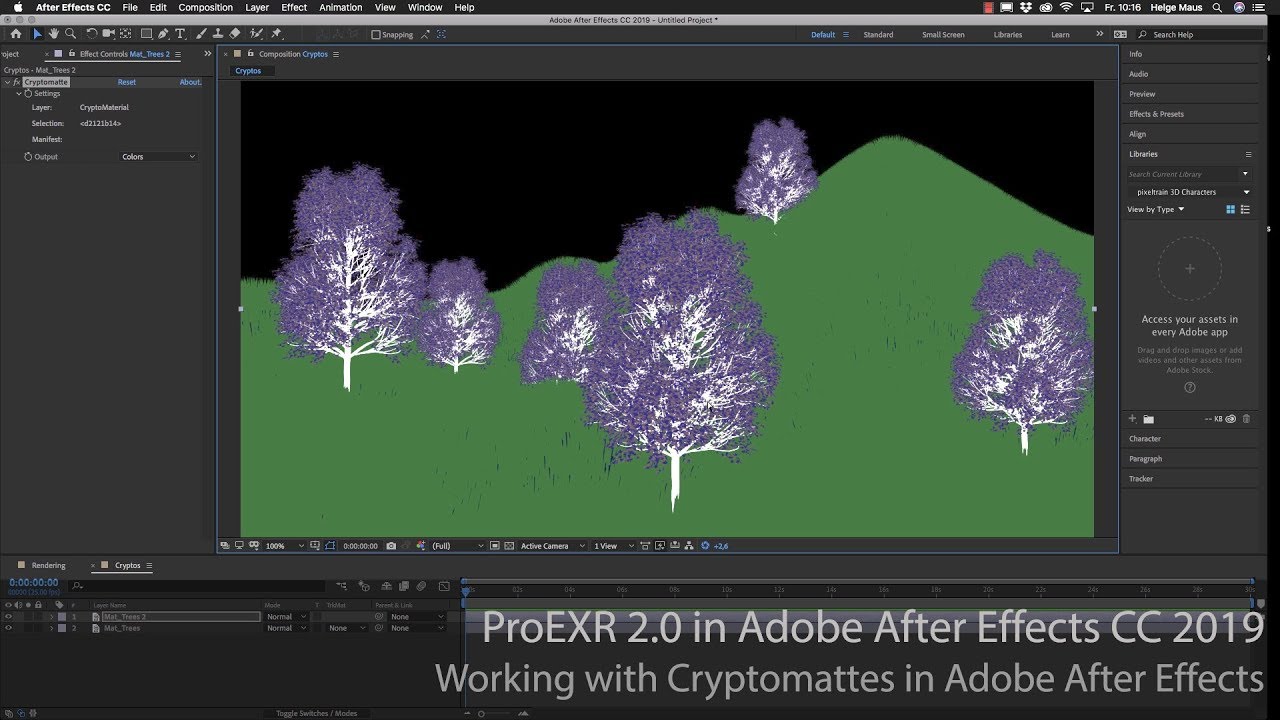Toggle the mask and shape path visibility icon
The width and height of the screenshot is (1280, 720).
(x=330, y=546)
